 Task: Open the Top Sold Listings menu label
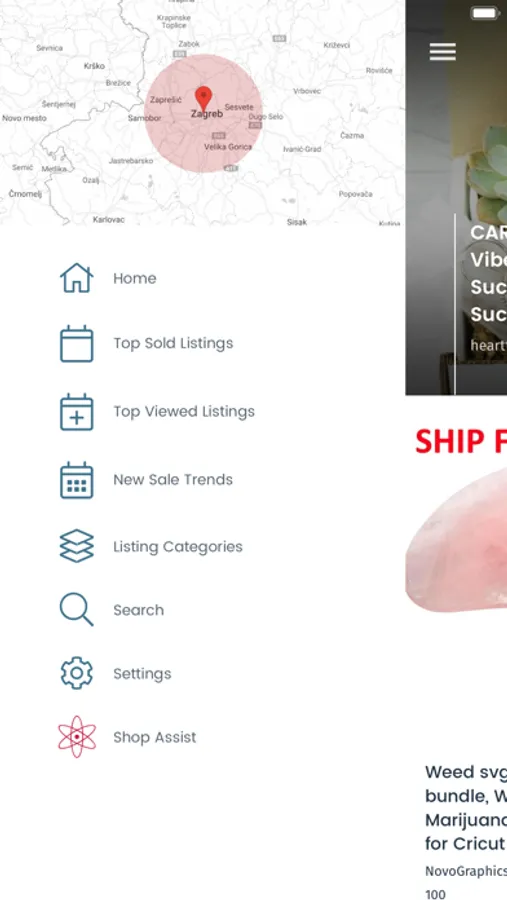173,343
